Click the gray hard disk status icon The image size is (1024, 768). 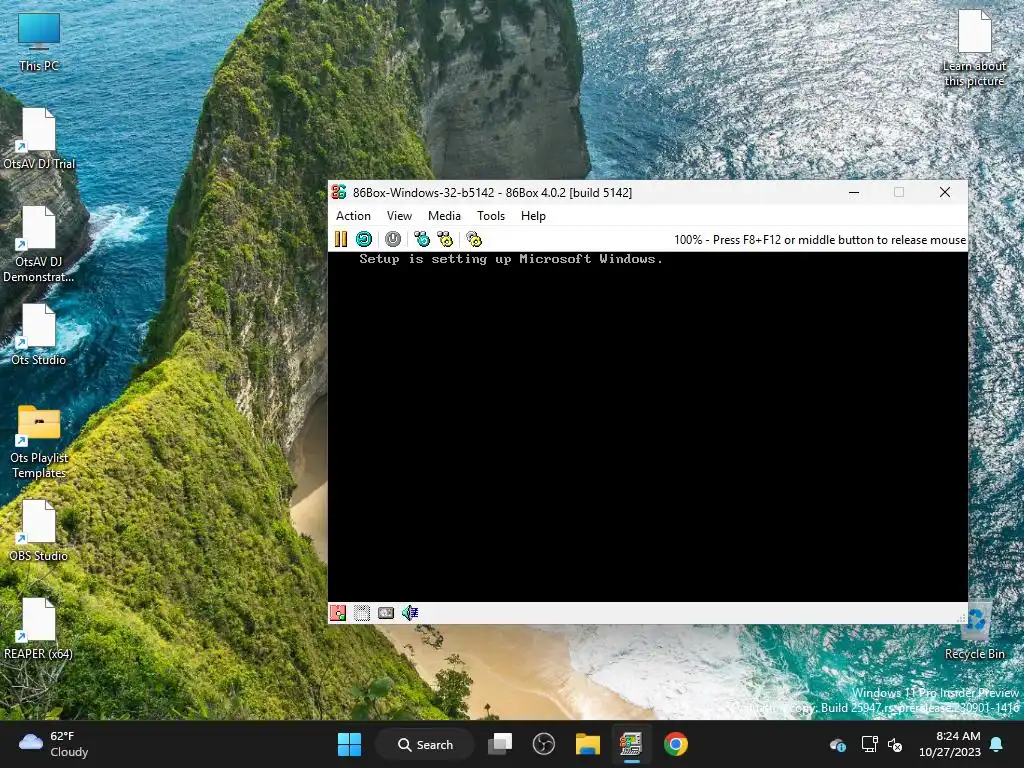(386, 613)
